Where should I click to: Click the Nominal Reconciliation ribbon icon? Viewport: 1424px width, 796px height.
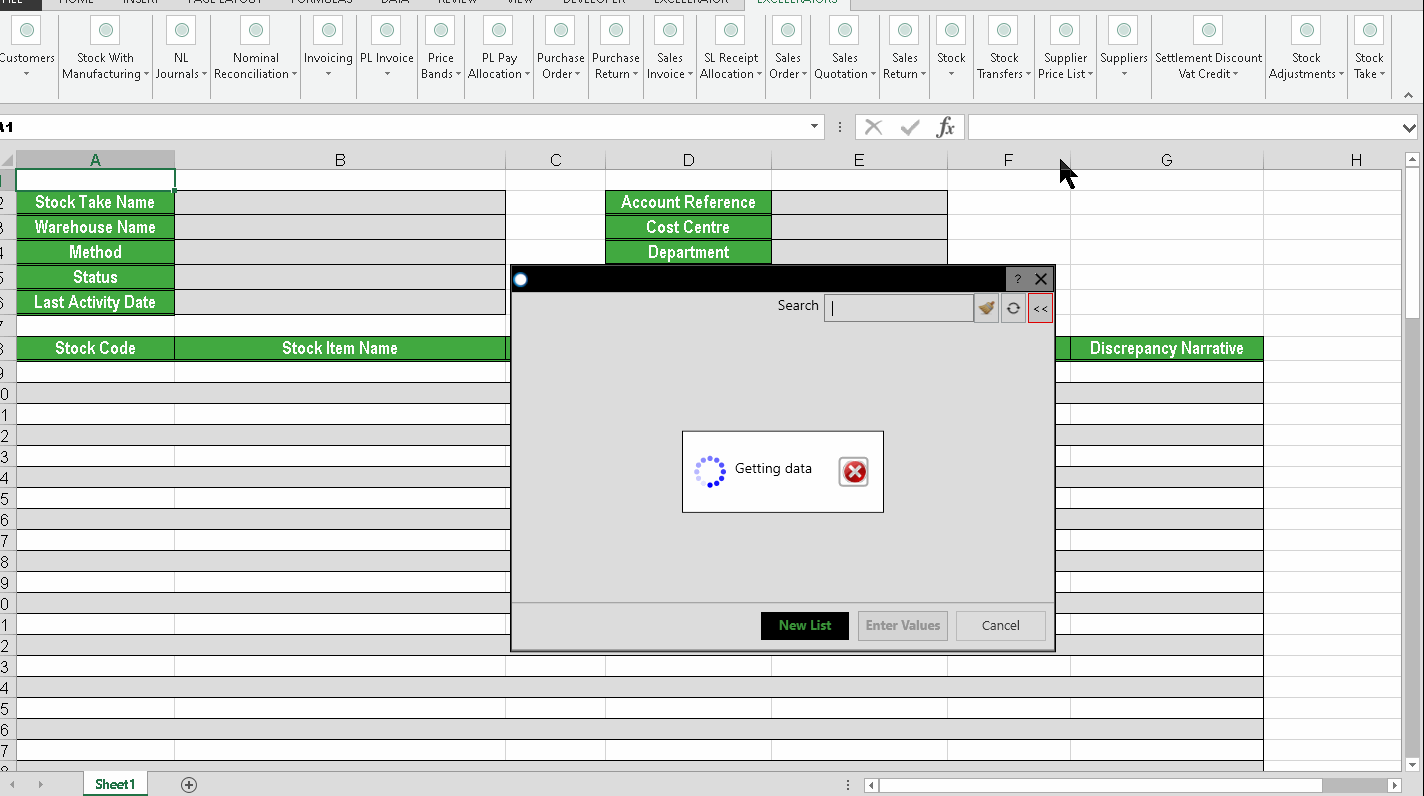(255, 31)
